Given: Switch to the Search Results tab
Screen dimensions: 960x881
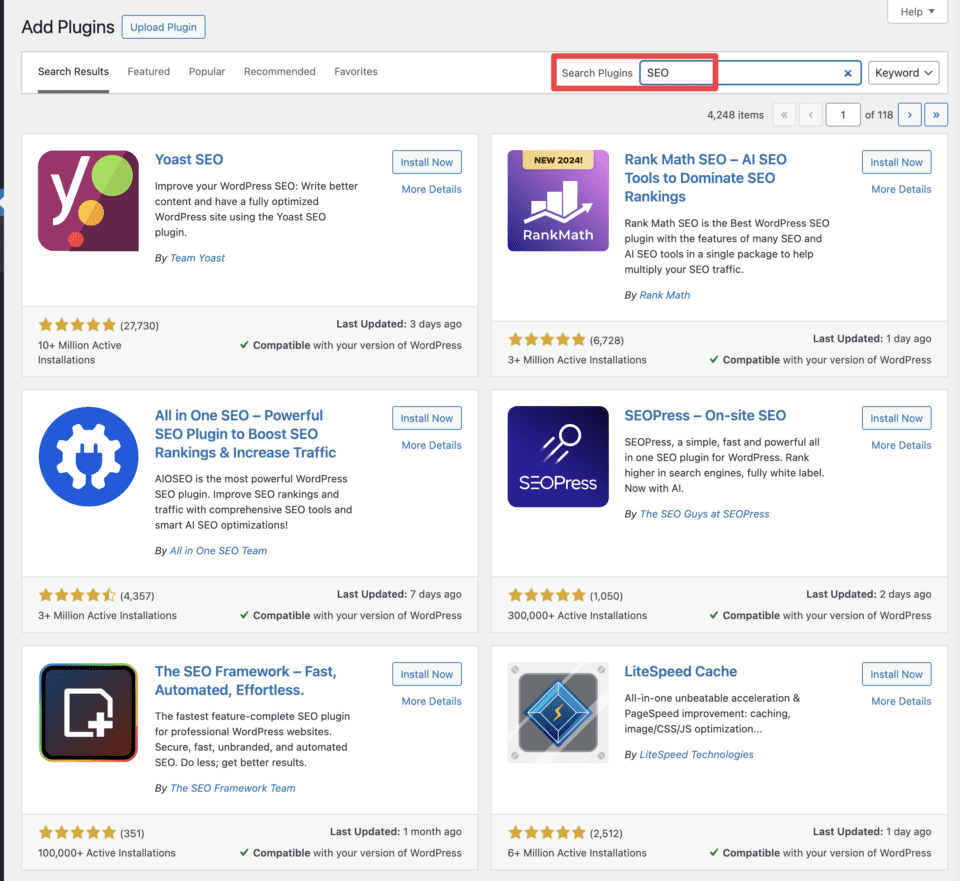Looking at the screenshot, I should pyautogui.click(x=73, y=72).
